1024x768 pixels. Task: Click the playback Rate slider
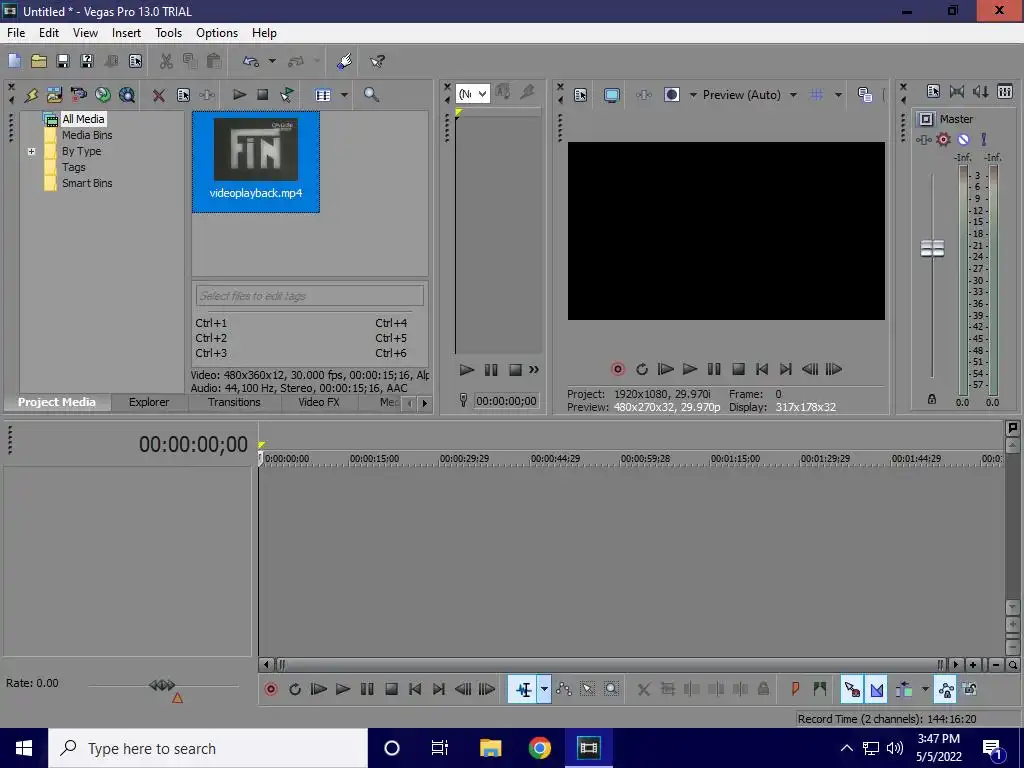click(162, 685)
